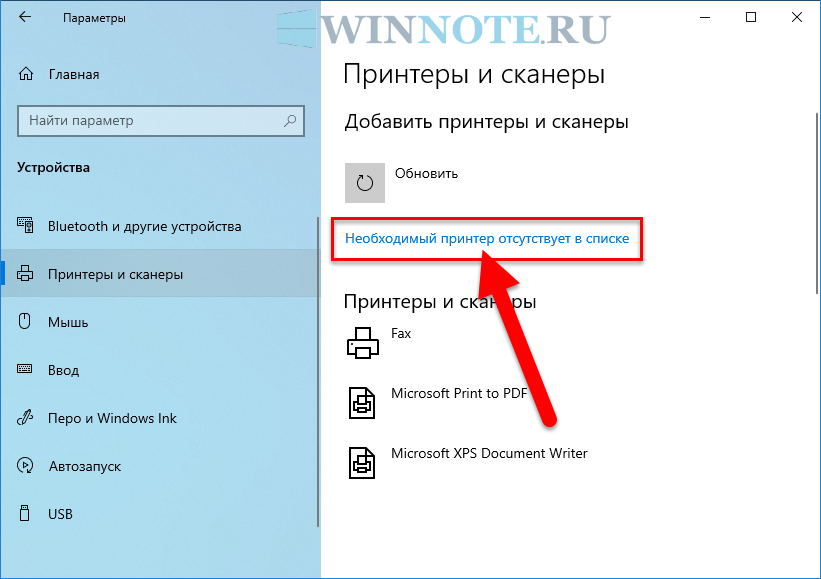Open Перо и Windows Ink settings

[159, 418]
